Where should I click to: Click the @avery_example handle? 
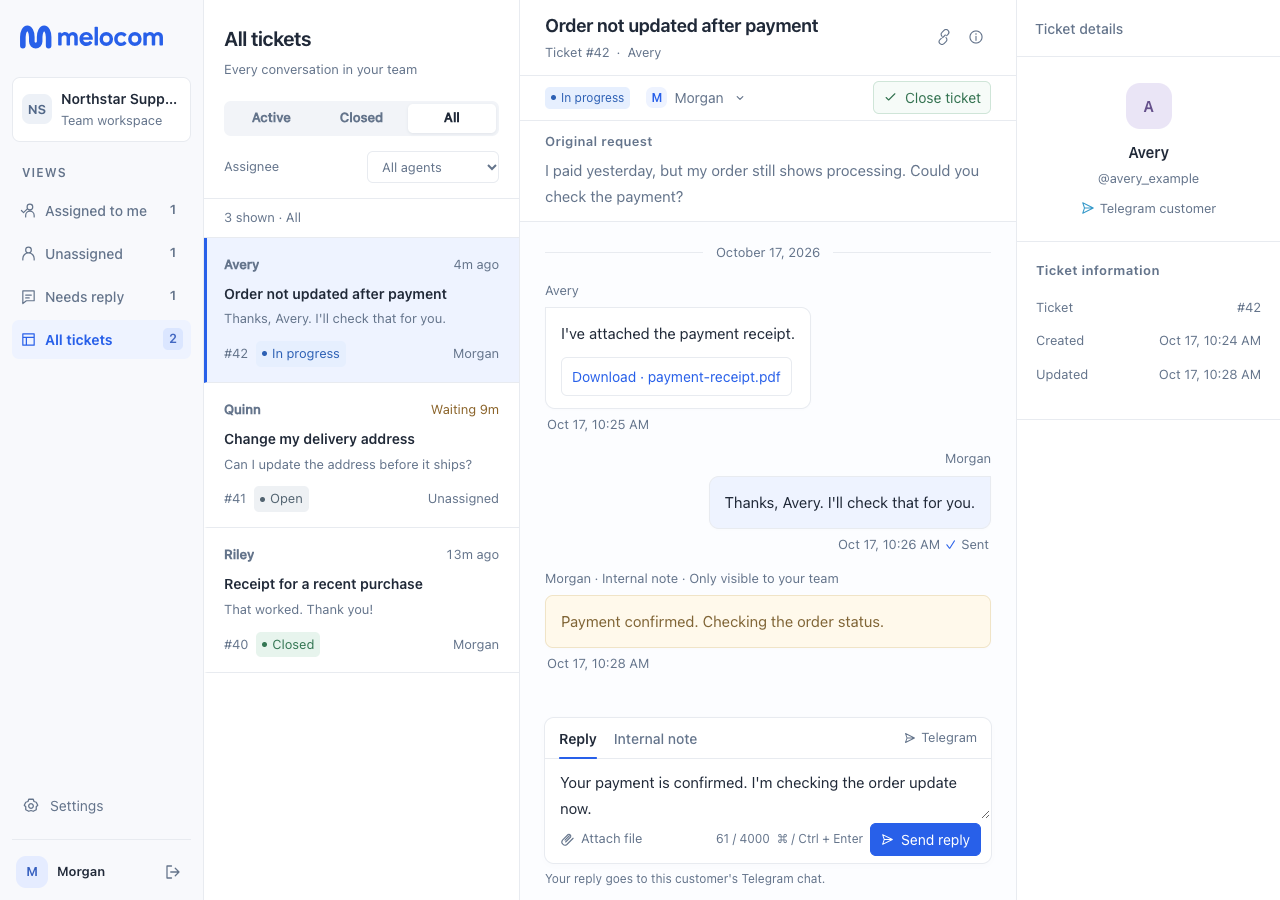coord(1148,179)
